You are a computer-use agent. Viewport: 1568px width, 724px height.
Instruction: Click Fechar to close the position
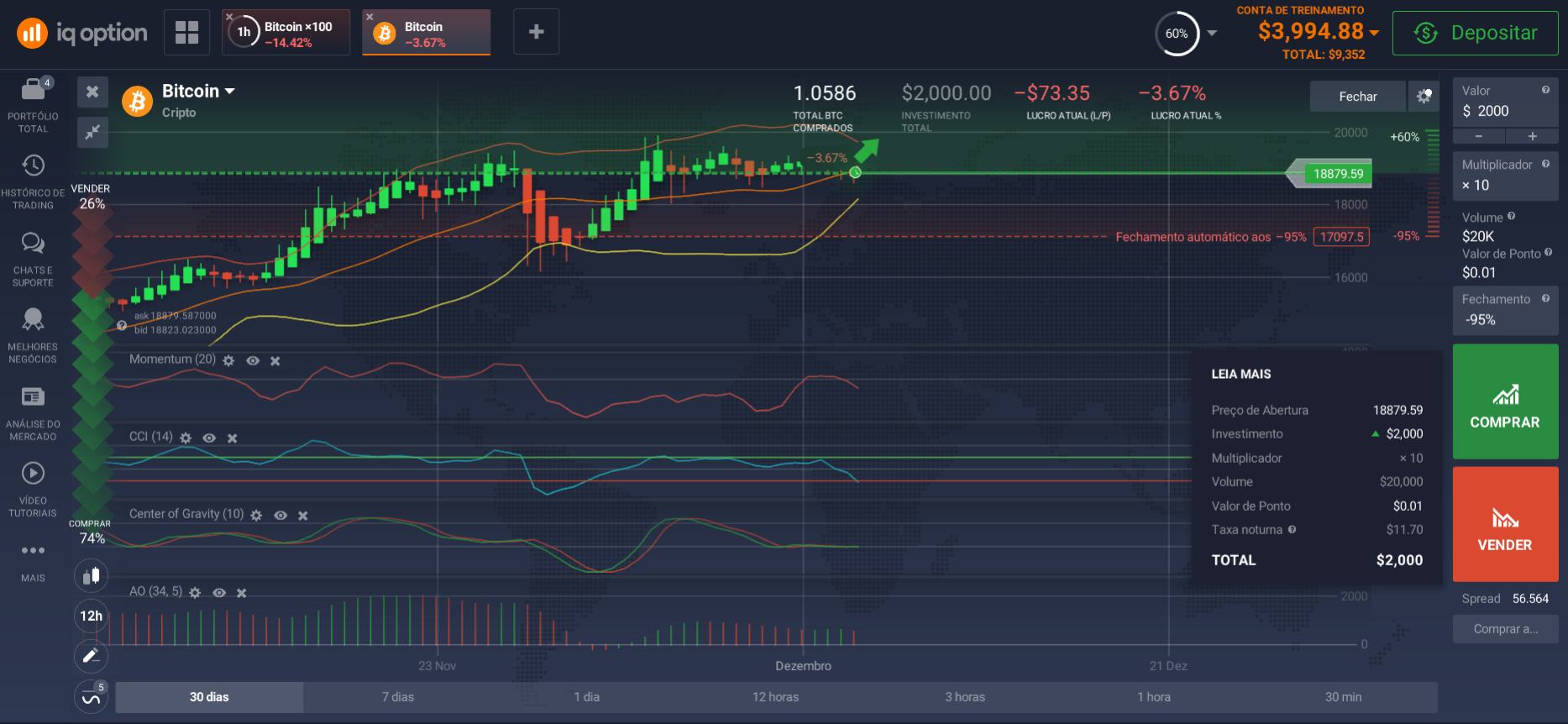(x=1357, y=97)
